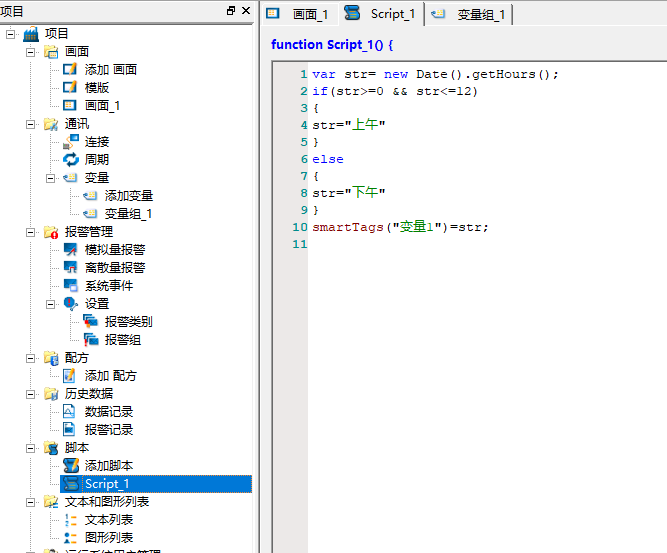Collapse the 变量 tree node
The height and width of the screenshot is (553, 667).
50,178
